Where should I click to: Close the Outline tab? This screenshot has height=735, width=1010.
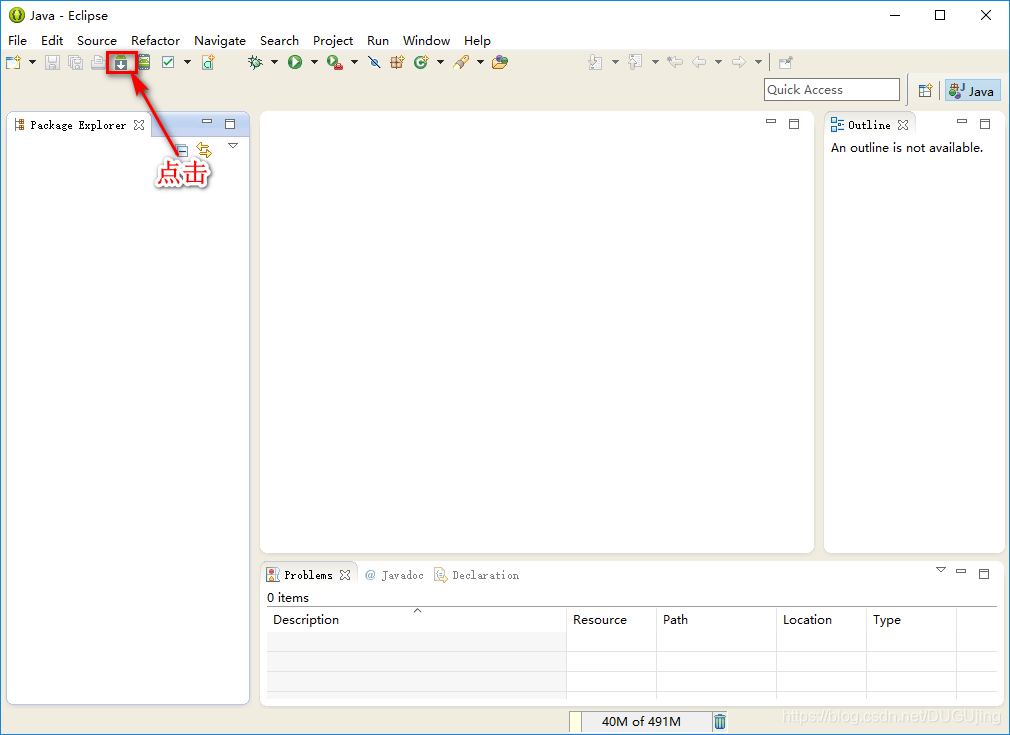[x=903, y=125]
